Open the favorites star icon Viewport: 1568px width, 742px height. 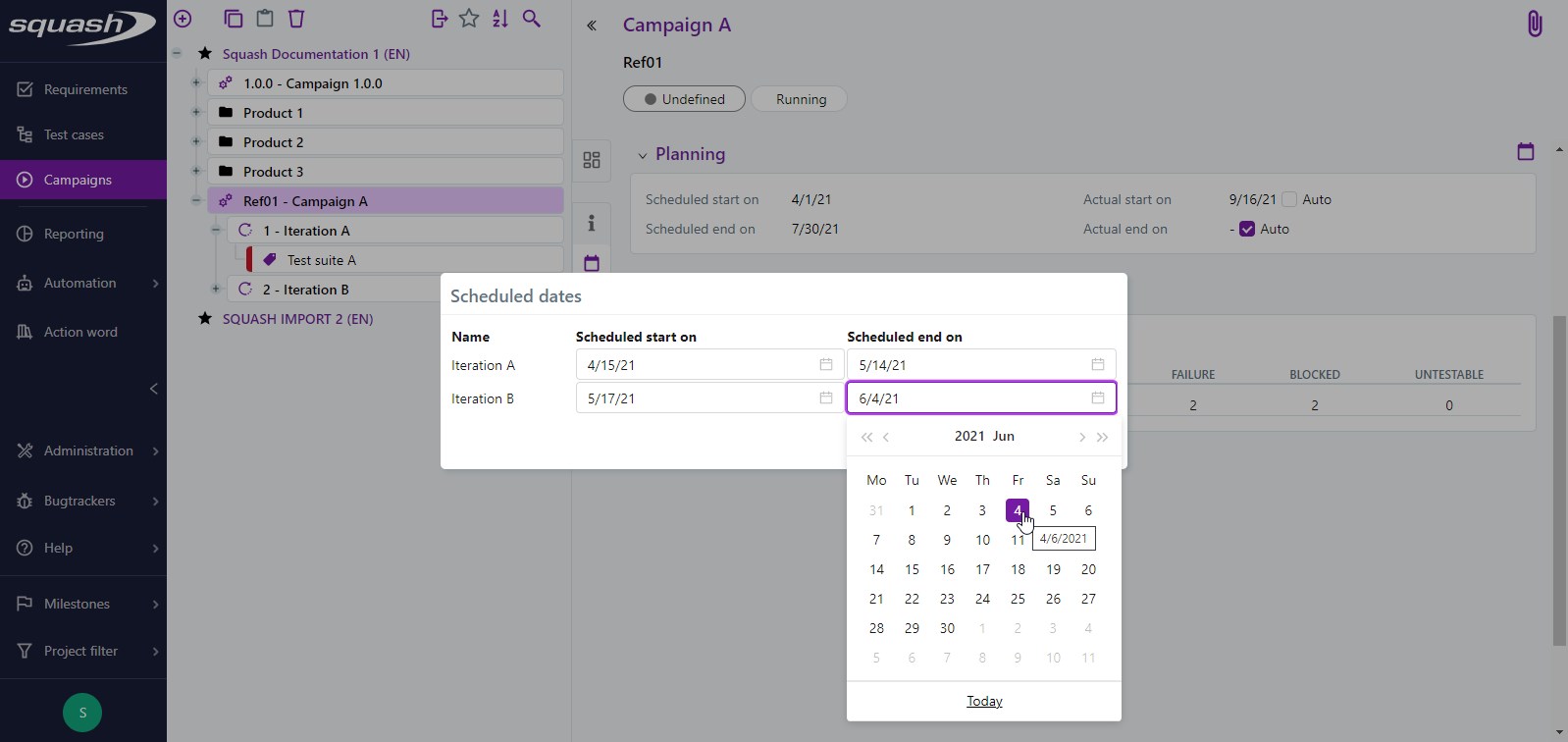(469, 19)
